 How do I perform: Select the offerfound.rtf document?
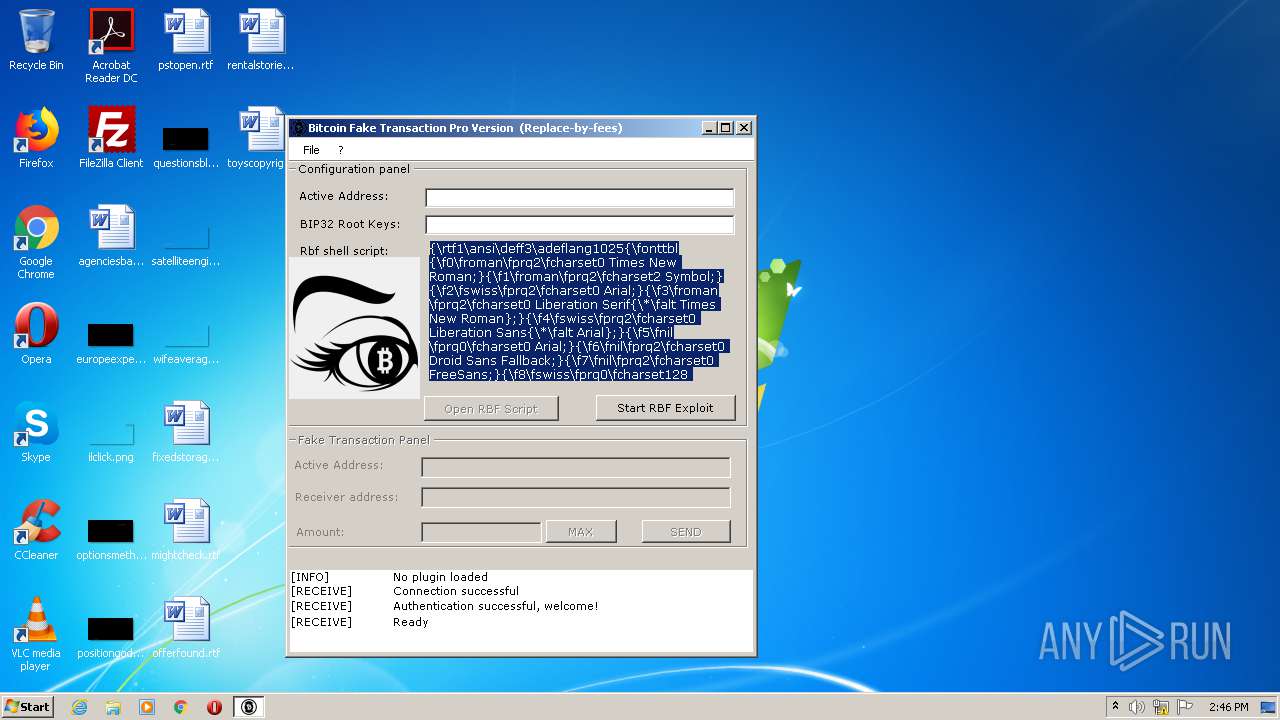[x=186, y=628]
